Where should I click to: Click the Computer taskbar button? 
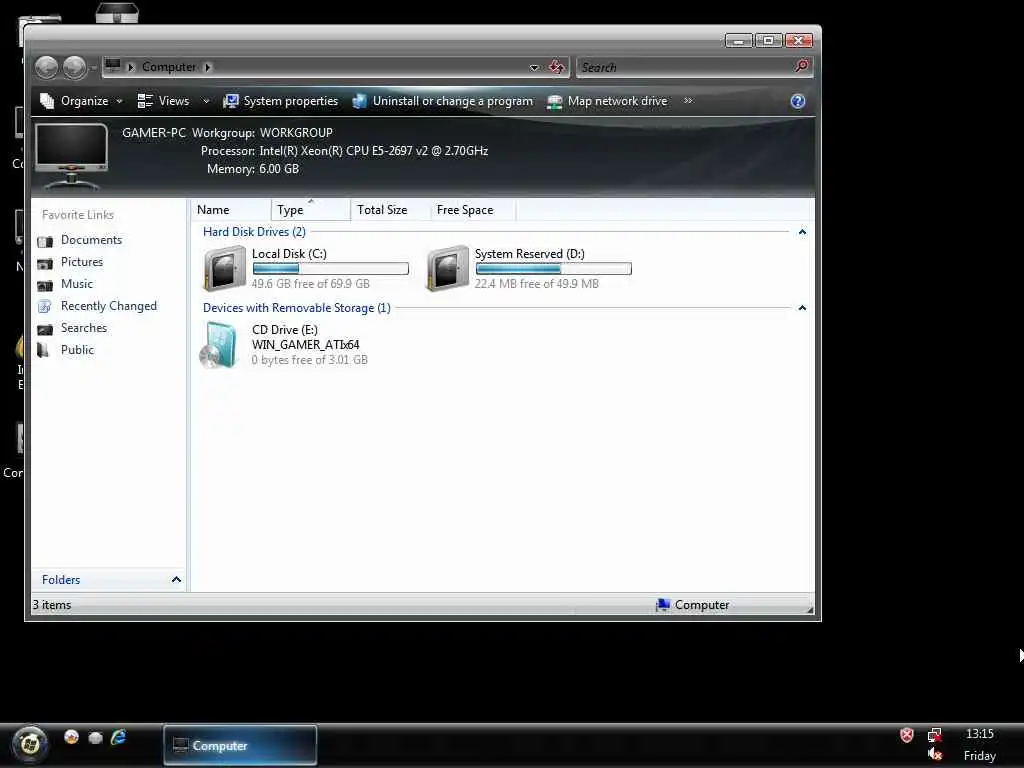click(240, 745)
